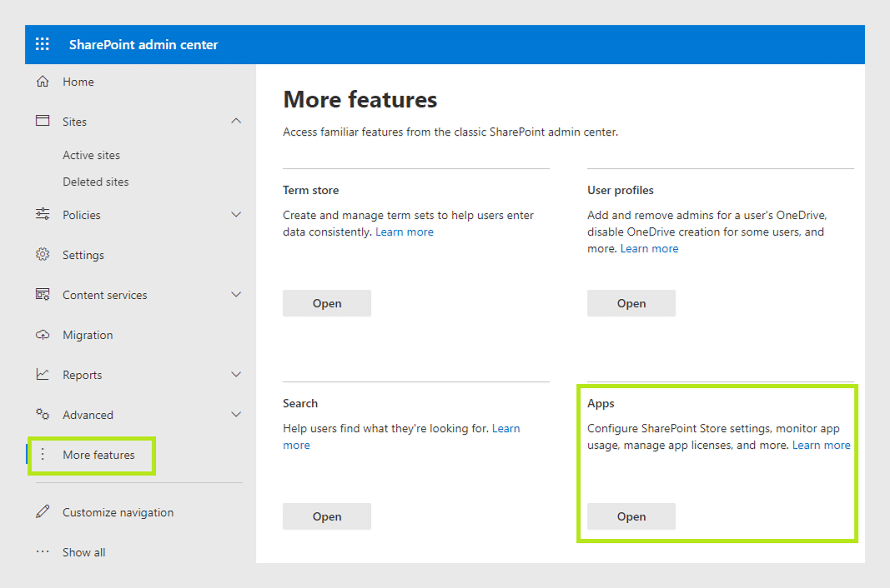Expand the Reports section chevron
Viewport: 890px width, 588px height.
[x=236, y=375]
